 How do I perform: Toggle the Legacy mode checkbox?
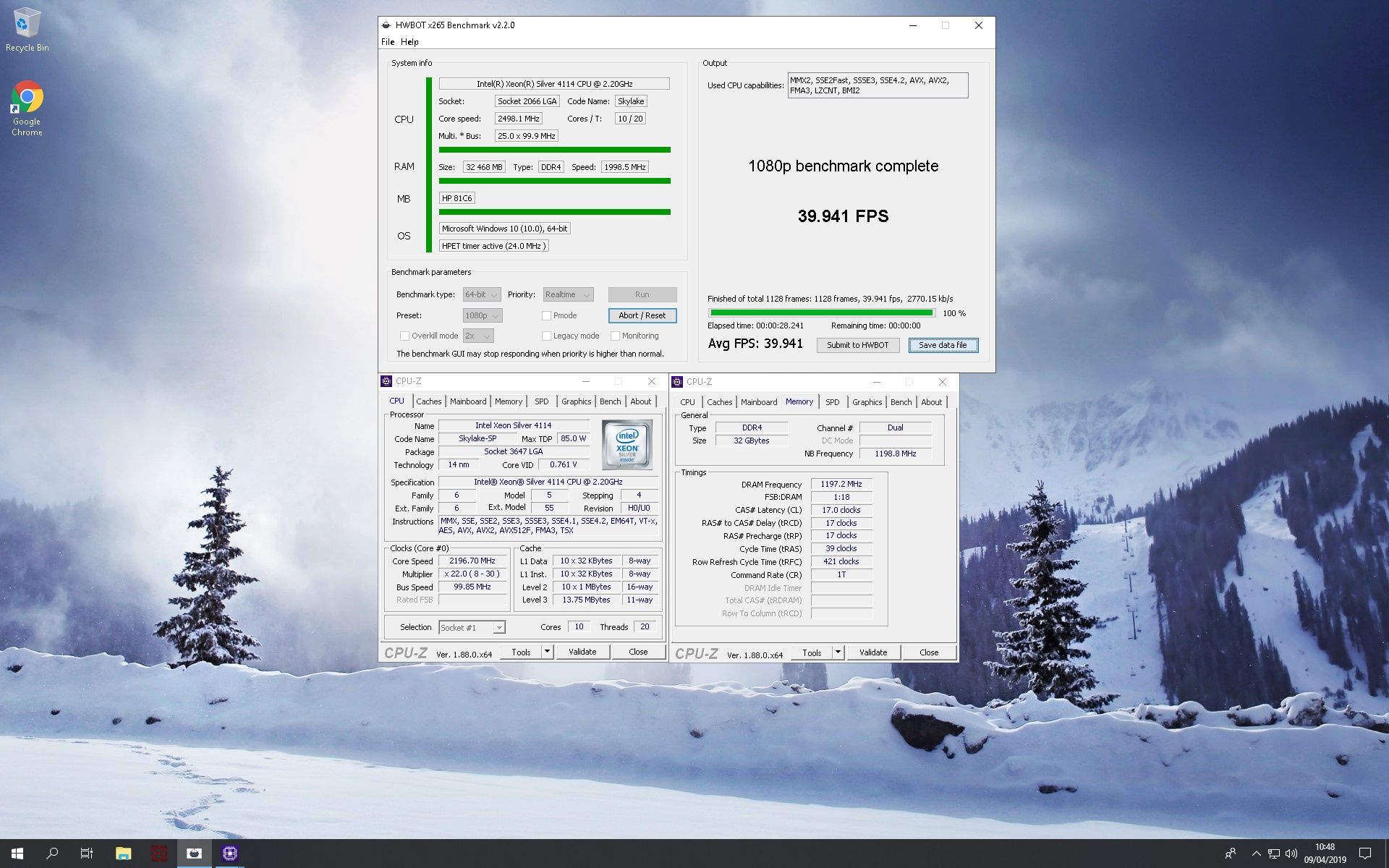click(x=546, y=336)
